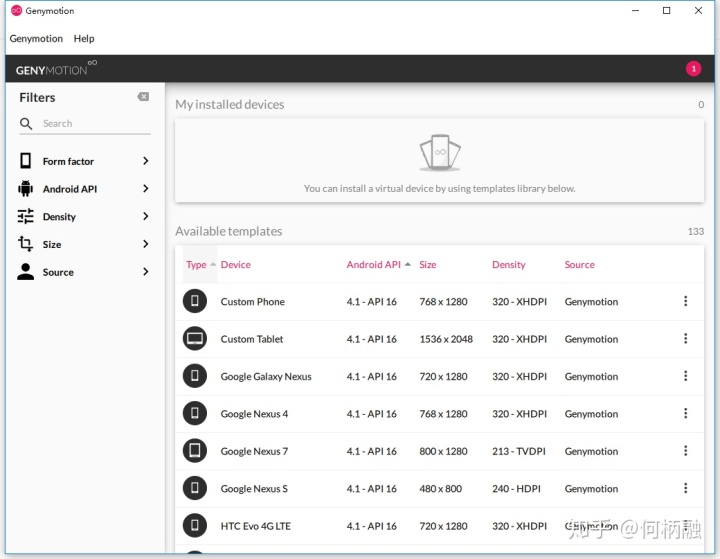This screenshot has width=720, height=559.
Task: Open the Genymotion menu
Action: [x=36, y=39]
